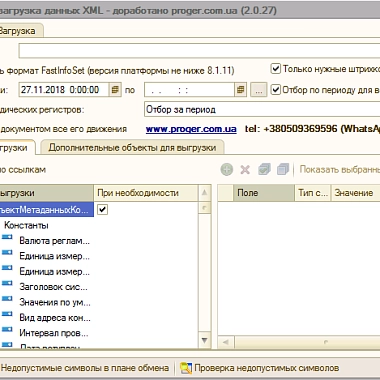The width and height of the screenshot is (380, 380).
Task: Click the uncheck all items icon
Action: tap(283, 169)
